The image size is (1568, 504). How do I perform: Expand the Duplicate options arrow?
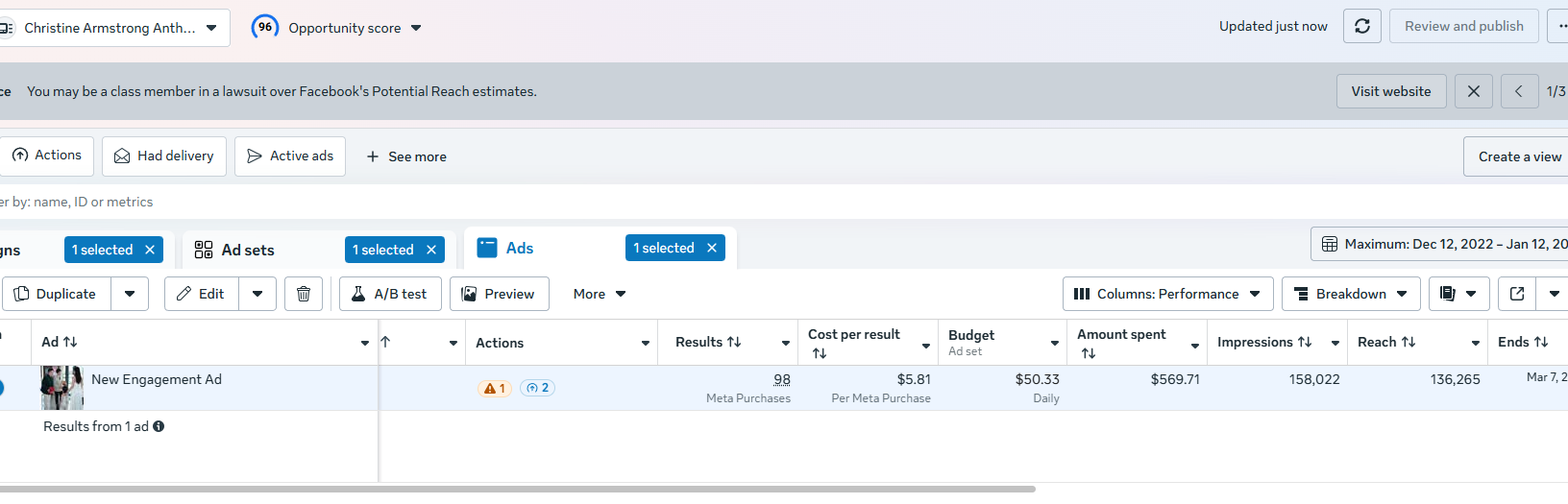click(130, 294)
